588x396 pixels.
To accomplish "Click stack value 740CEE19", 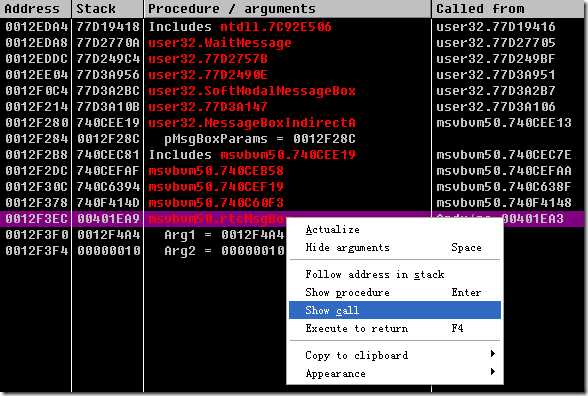I will pos(108,123).
